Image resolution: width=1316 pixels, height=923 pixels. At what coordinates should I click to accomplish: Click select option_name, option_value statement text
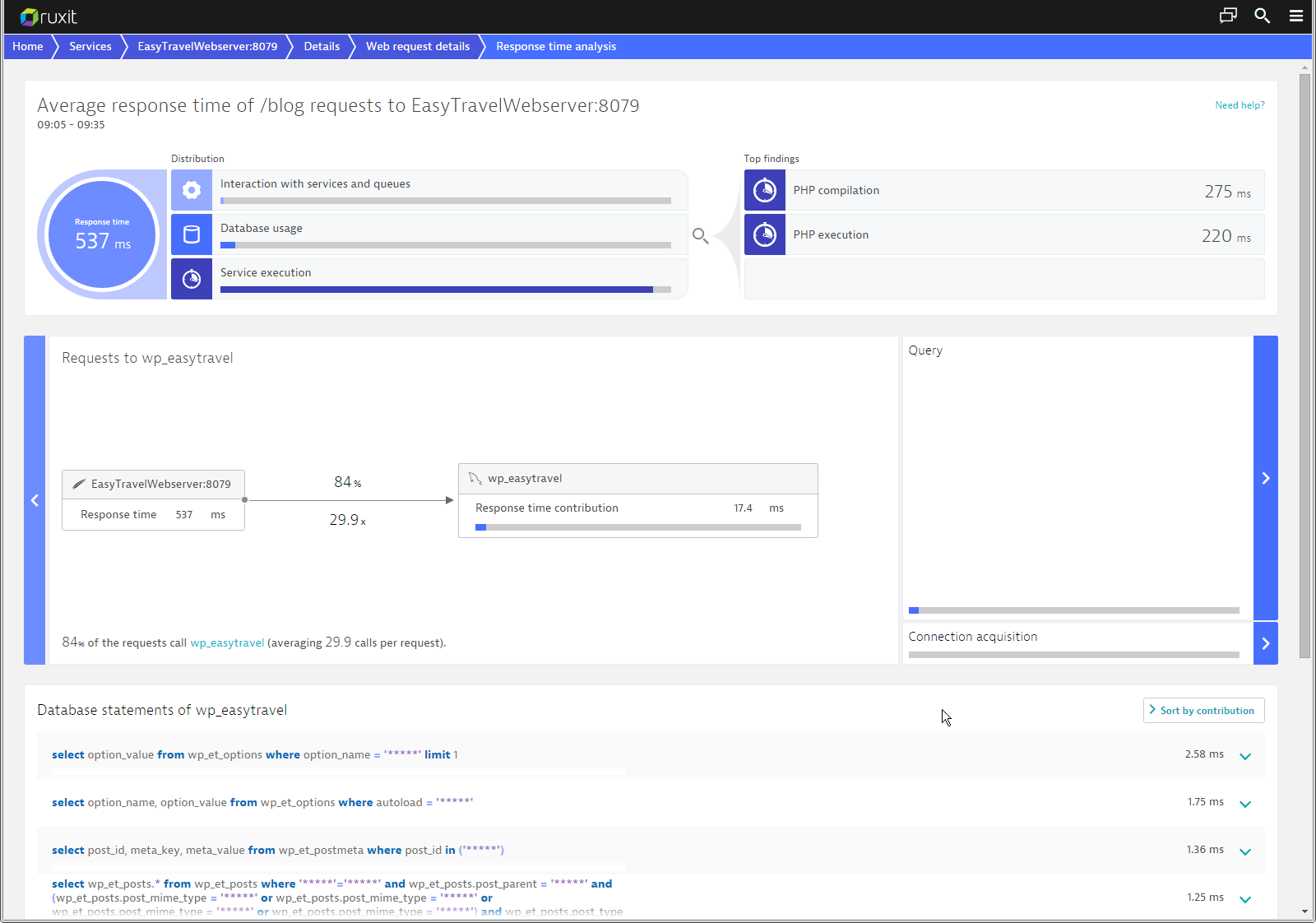[x=262, y=802]
